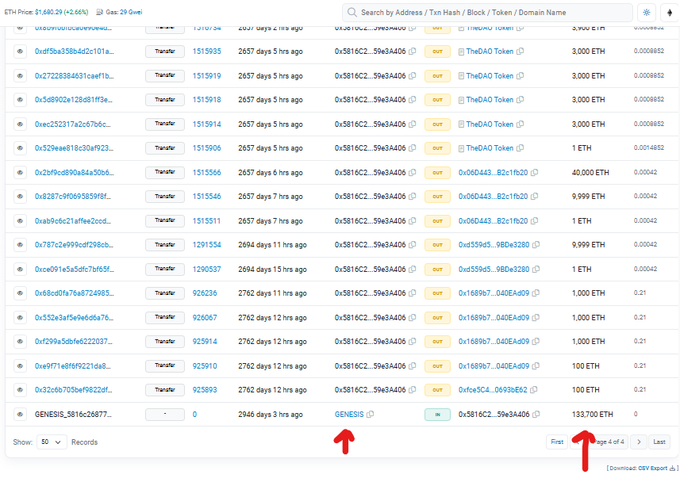Screen dimensions: 680x482
Task: Open block 1515566 link
Action: pyautogui.click(x=207, y=172)
